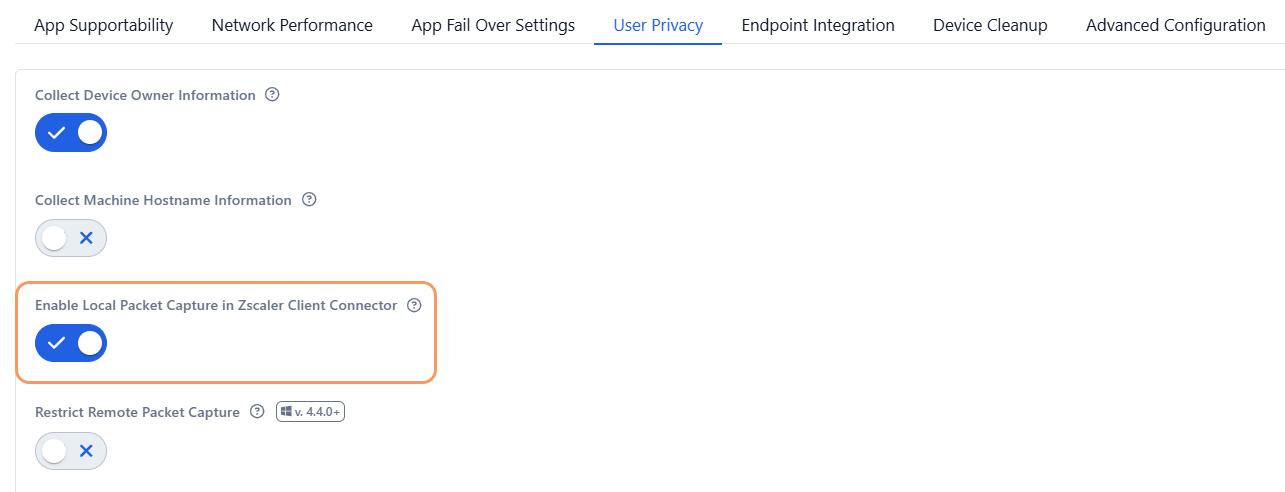Click the Windows v. 4.4.0+ version badge
Image resolution: width=1285 pixels, height=492 pixels.
[310, 412]
